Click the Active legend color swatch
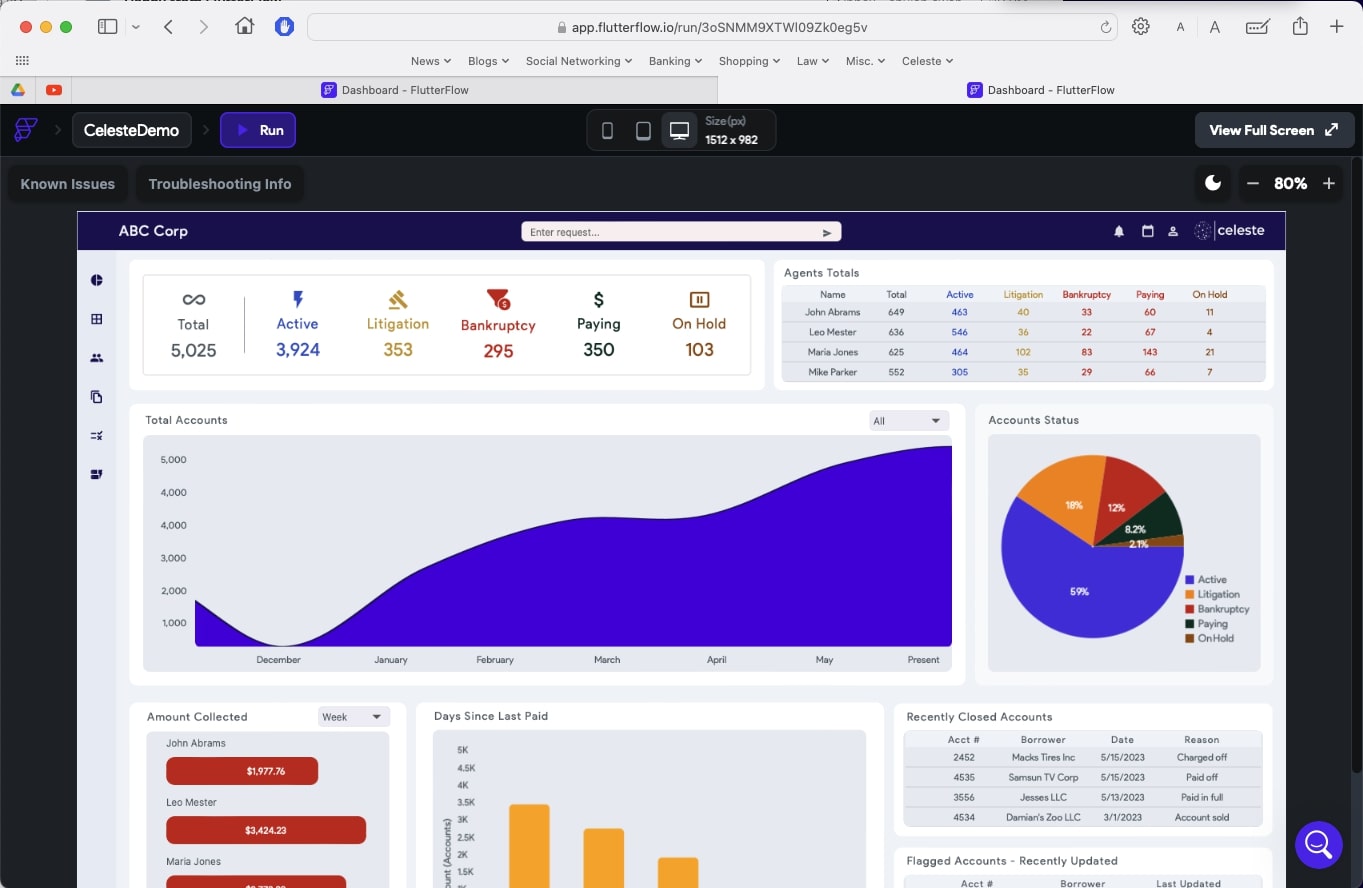 [1190, 580]
